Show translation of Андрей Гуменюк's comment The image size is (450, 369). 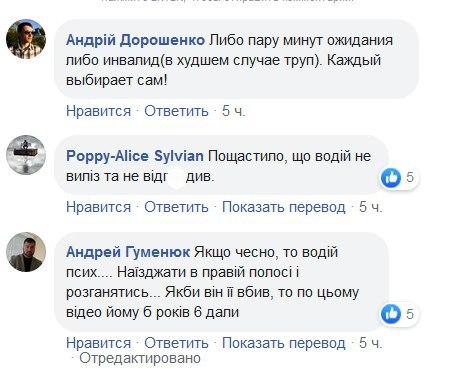[x=284, y=343]
